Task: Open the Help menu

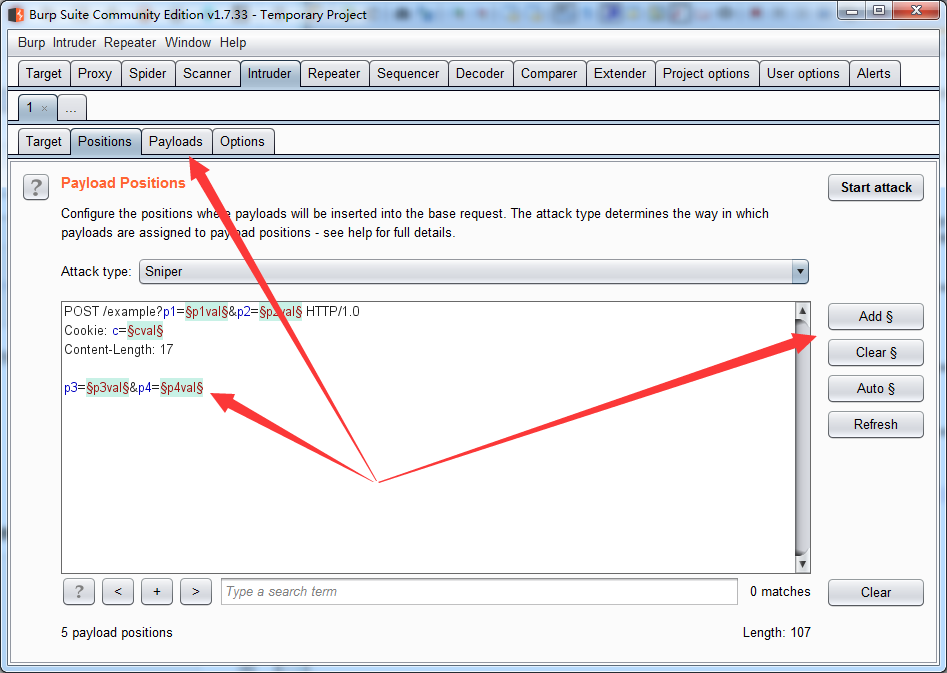Action: click(233, 42)
